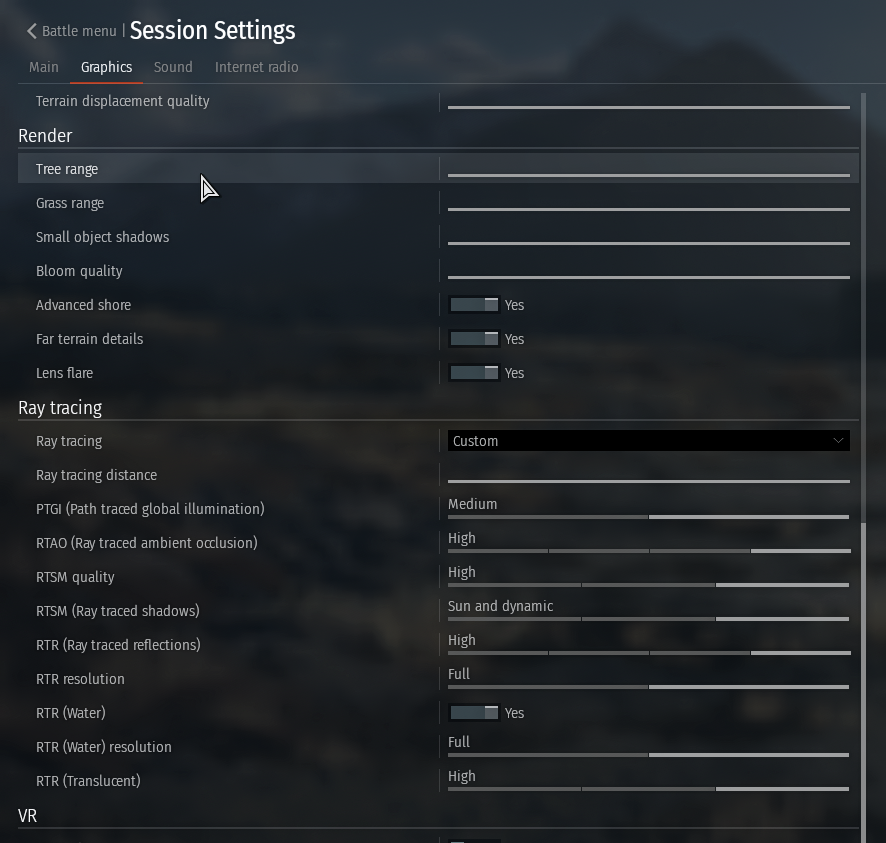Change RTSM quality slider
The image size is (886, 843).
pos(649,585)
